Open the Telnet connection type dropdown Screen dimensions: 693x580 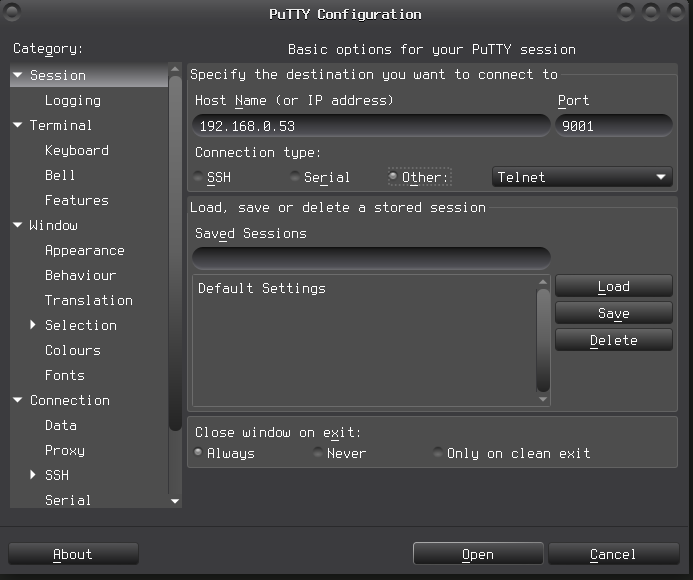point(582,177)
